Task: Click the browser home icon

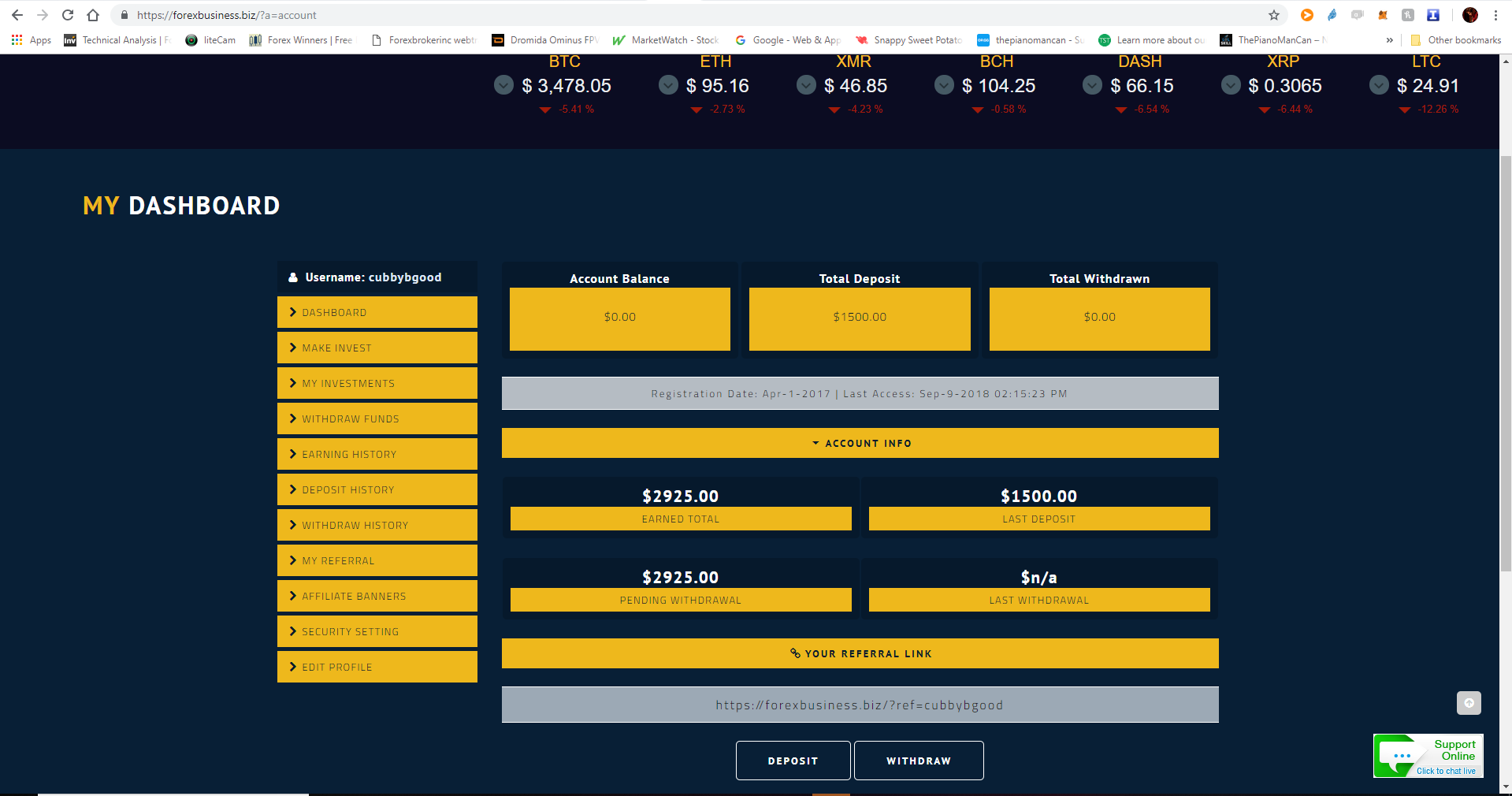Action: click(93, 15)
